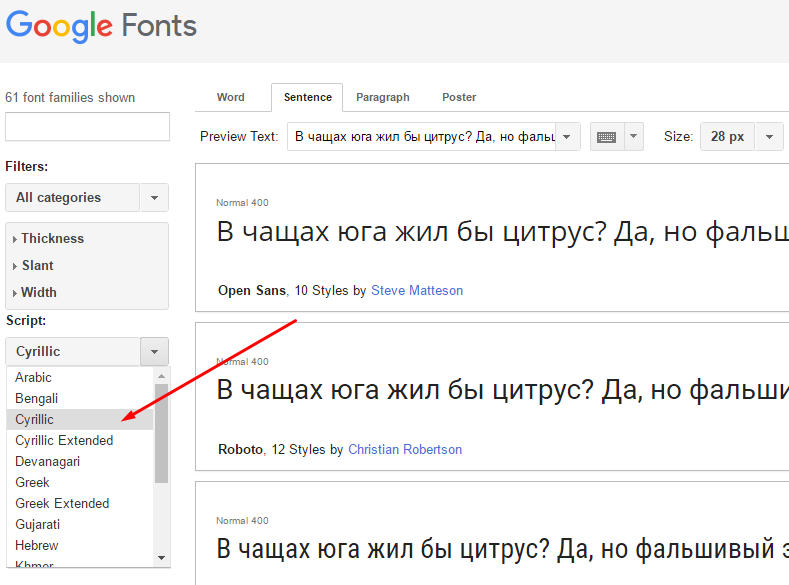Click the keyboard icon next to preview text
The width and height of the screenshot is (789, 585).
pos(605,137)
